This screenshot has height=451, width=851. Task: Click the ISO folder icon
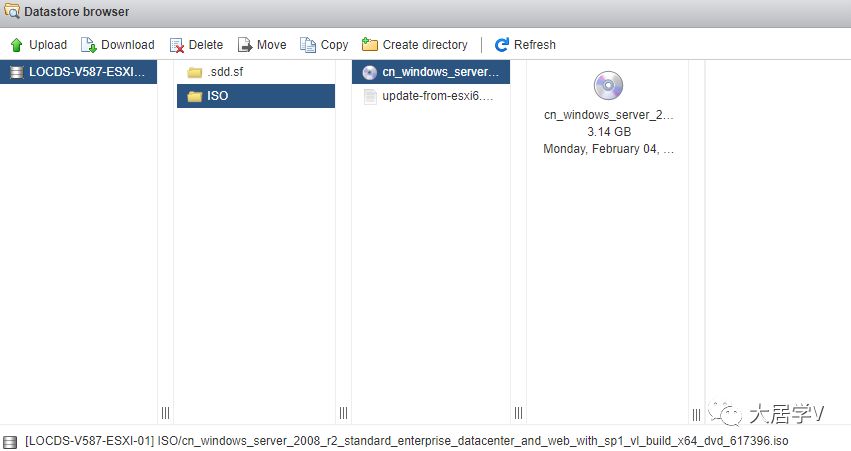(x=194, y=96)
